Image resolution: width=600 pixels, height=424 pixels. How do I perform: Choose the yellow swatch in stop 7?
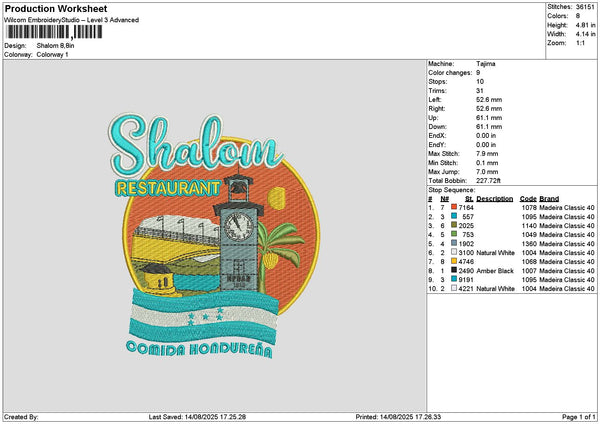(455, 261)
